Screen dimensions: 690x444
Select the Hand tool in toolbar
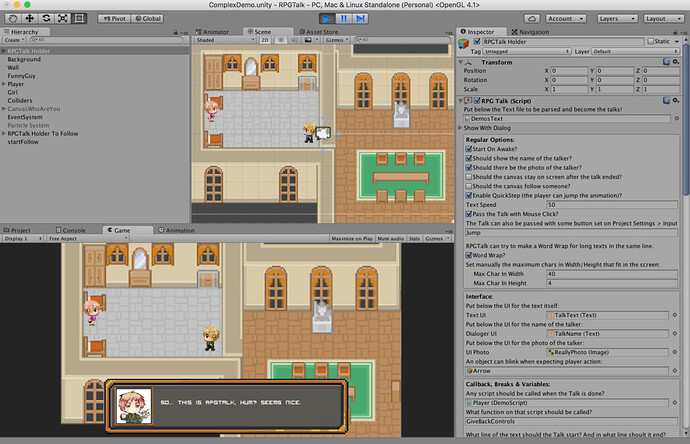(x=13, y=18)
